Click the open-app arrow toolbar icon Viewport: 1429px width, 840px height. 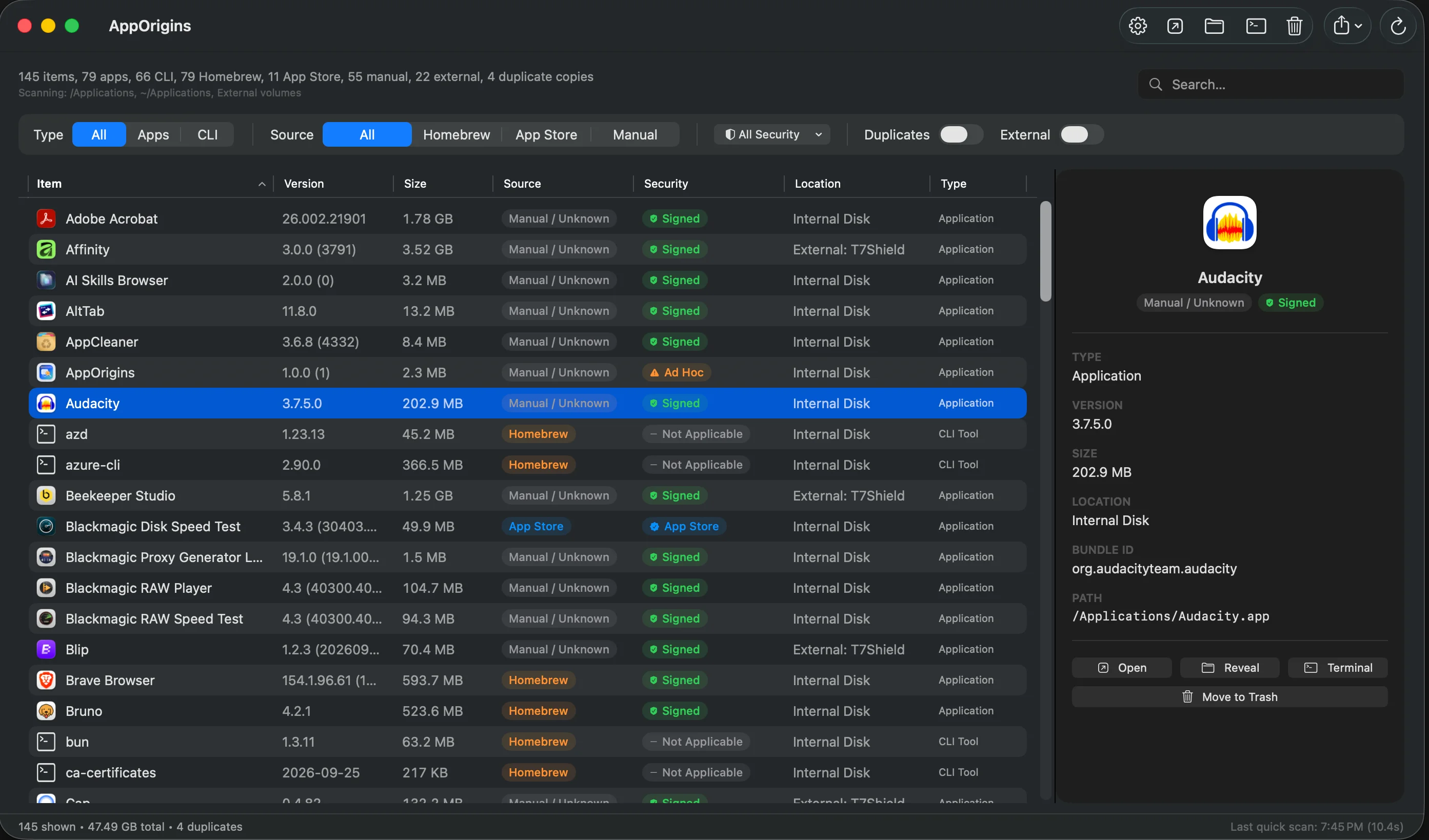point(1175,26)
